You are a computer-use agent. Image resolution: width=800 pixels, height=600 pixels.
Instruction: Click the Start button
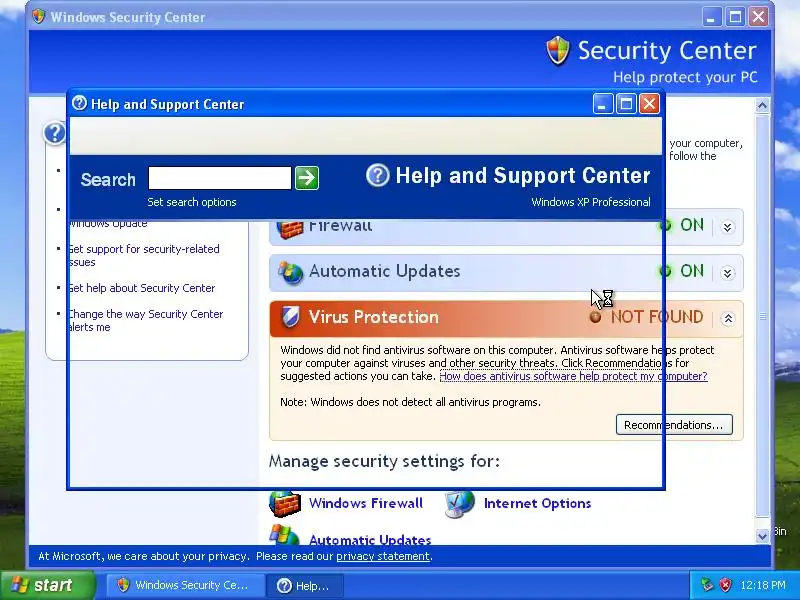[x=48, y=585]
